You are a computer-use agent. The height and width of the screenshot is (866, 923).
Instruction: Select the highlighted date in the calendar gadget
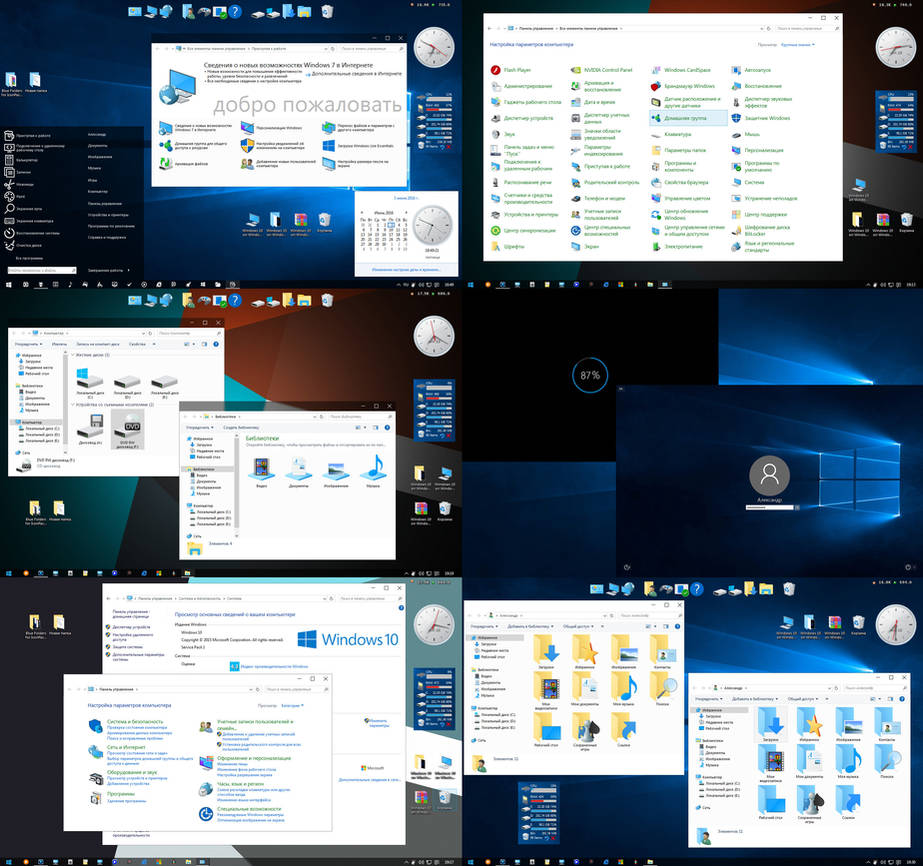(x=391, y=225)
